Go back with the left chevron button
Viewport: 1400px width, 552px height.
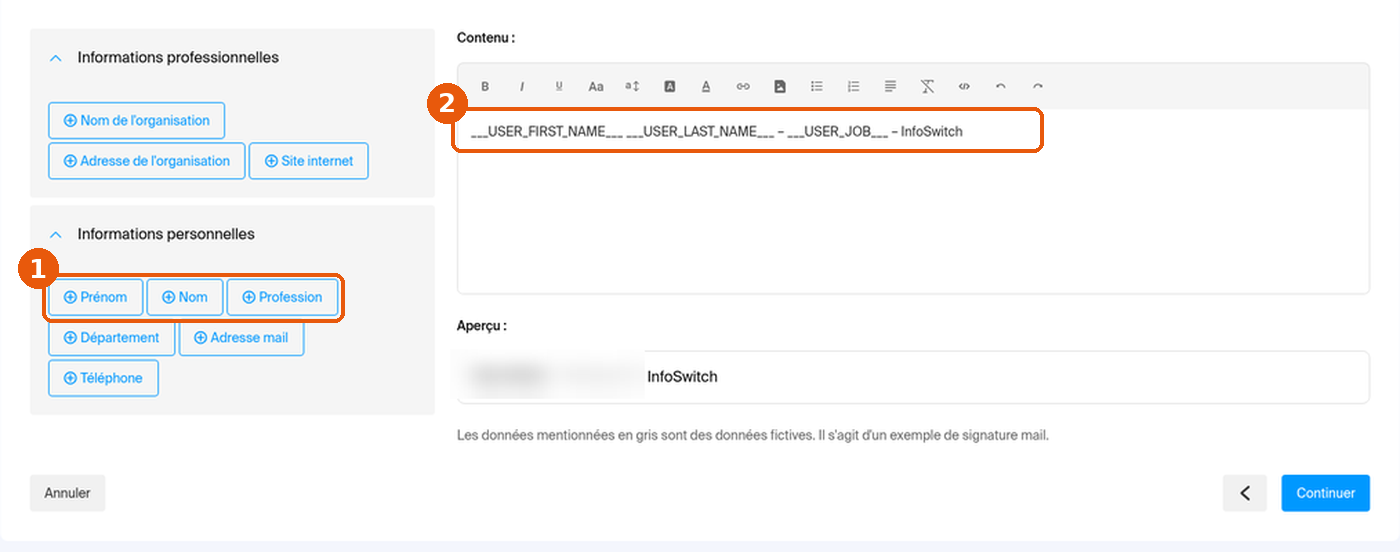click(x=1245, y=493)
